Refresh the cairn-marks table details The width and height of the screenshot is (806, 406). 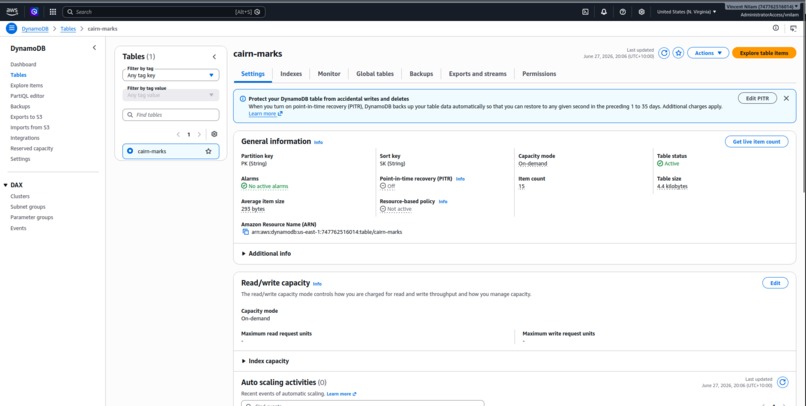664,53
